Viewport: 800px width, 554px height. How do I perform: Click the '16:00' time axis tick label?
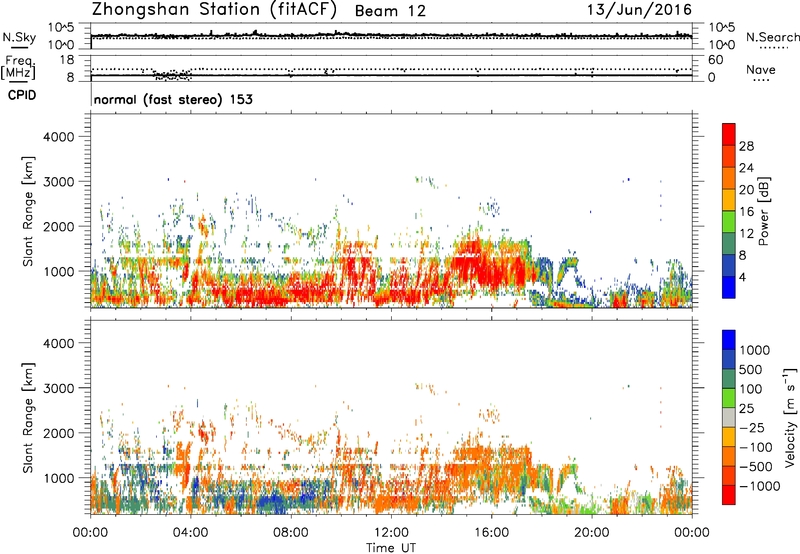point(491,533)
